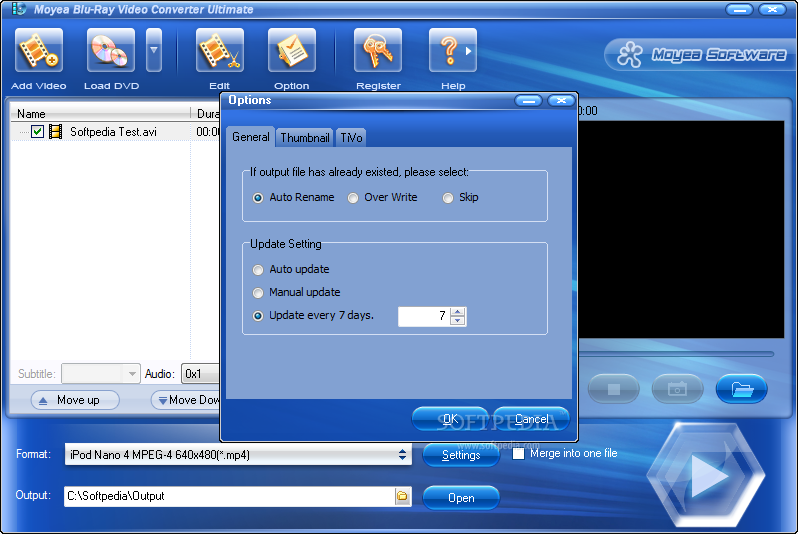Switch to the Thumbnail tab
This screenshot has height=534, width=798.
(305, 138)
